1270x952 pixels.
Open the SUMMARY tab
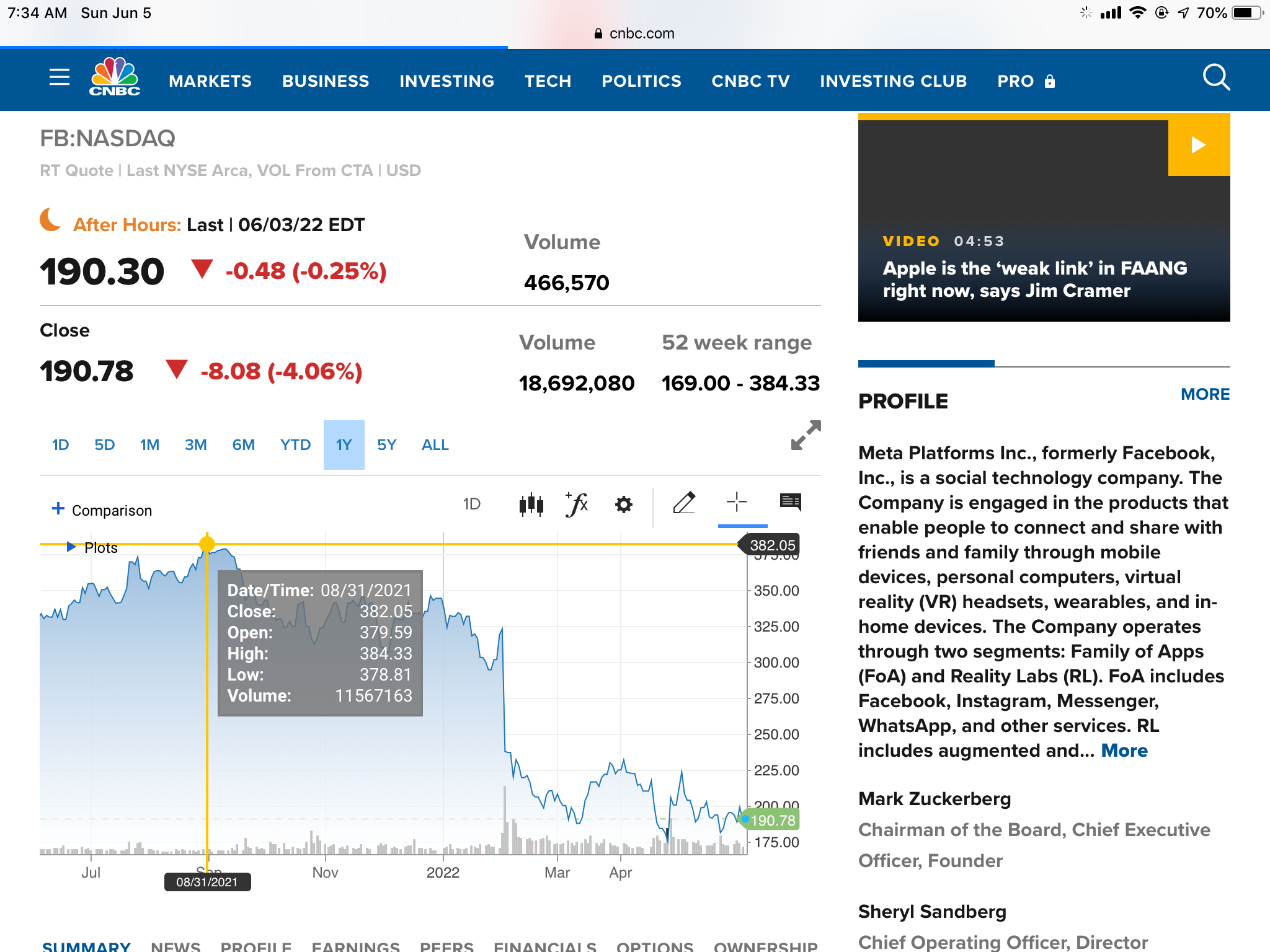(x=86, y=946)
